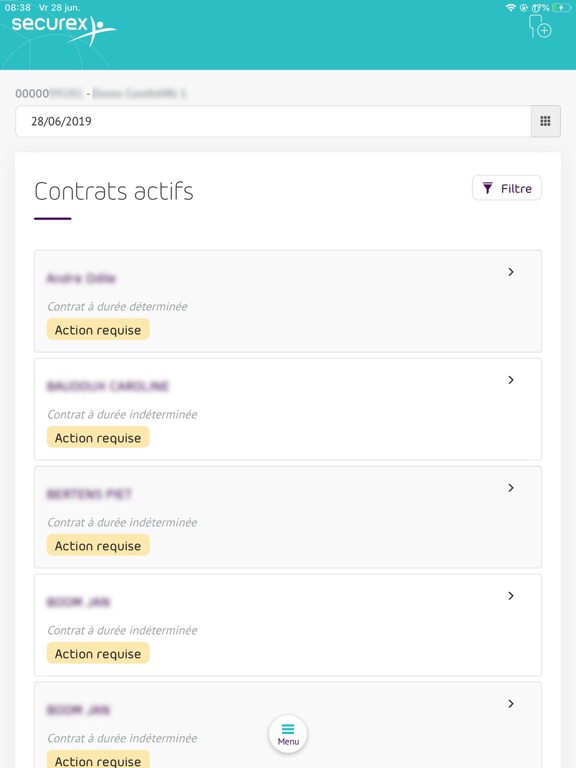Tap Action requise on the second indéterminée contract
Screen dimensions: 576x768
pos(98,546)
